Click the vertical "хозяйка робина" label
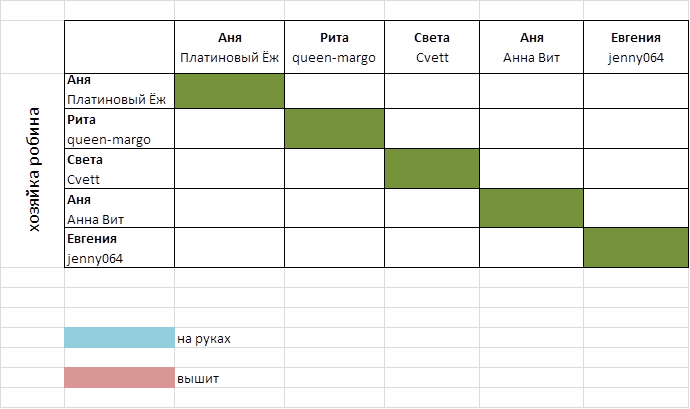This screenshot has width=690, height=409. point(33,169)
